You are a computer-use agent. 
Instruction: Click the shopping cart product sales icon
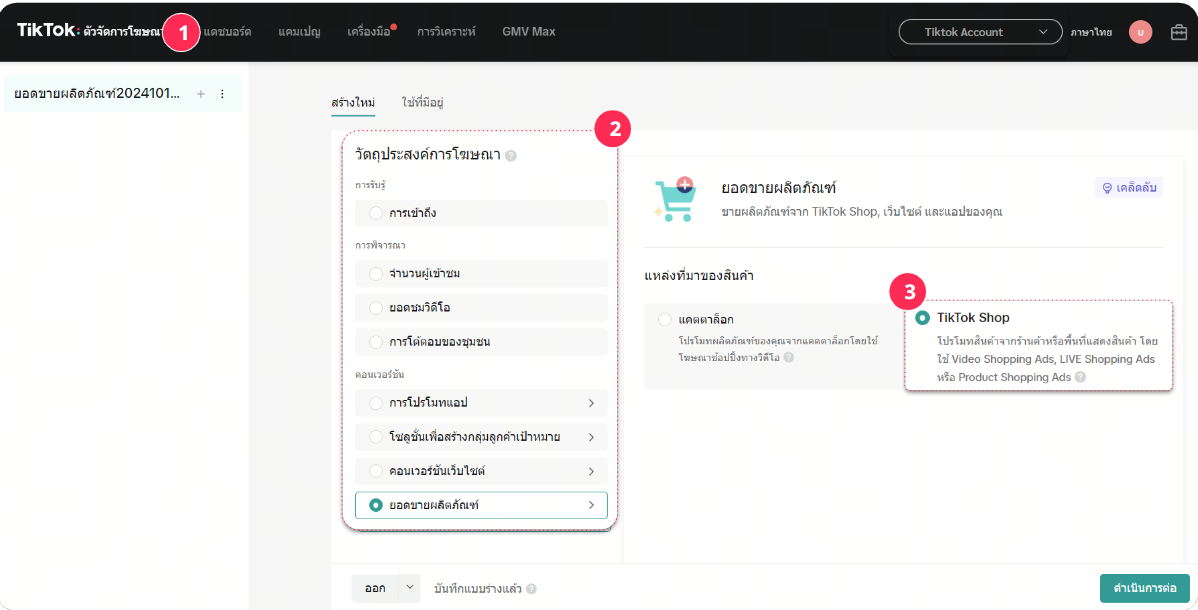pyautogui.click(x=675, y=200)
